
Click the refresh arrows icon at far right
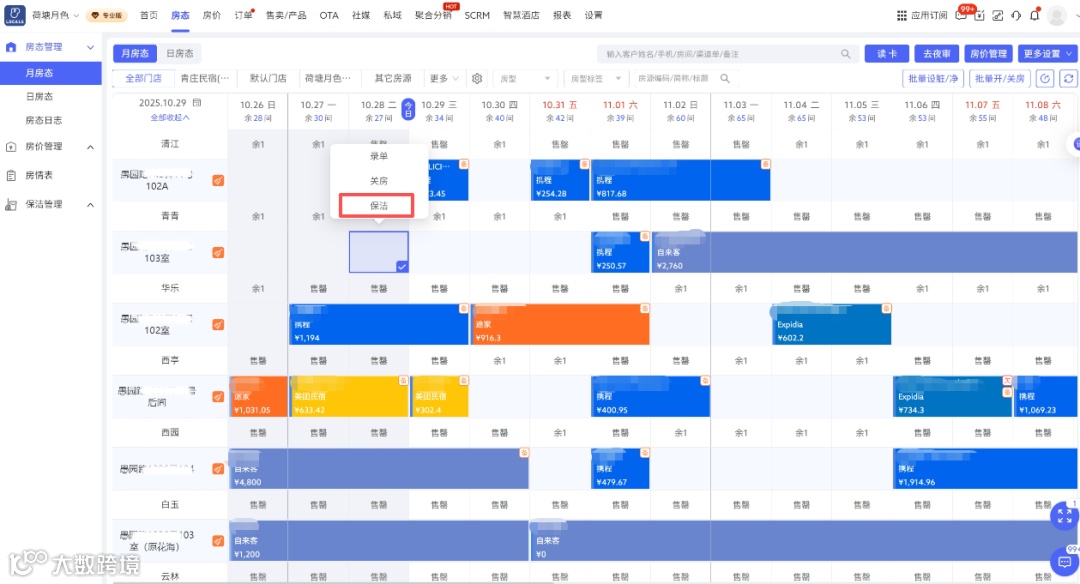(x=1068, y=79)
